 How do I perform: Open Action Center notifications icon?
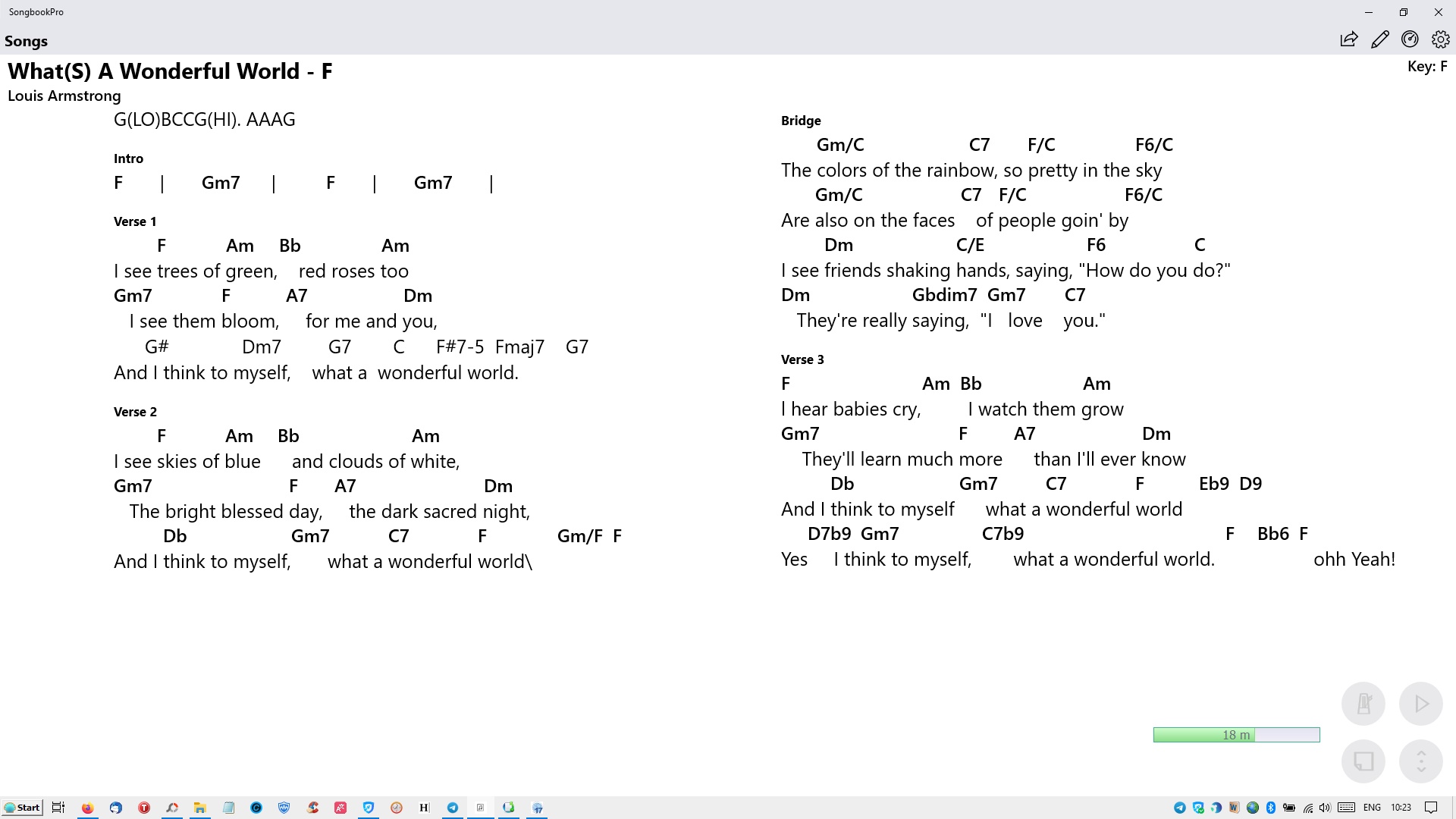1431,808
